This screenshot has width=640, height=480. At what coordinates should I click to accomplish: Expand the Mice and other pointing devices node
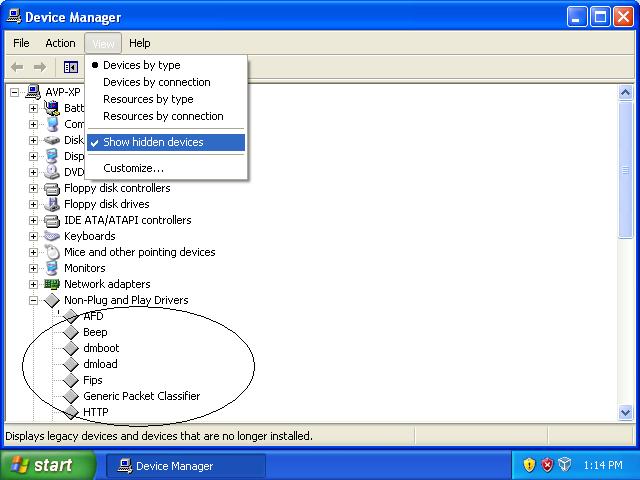click(33, 252)
